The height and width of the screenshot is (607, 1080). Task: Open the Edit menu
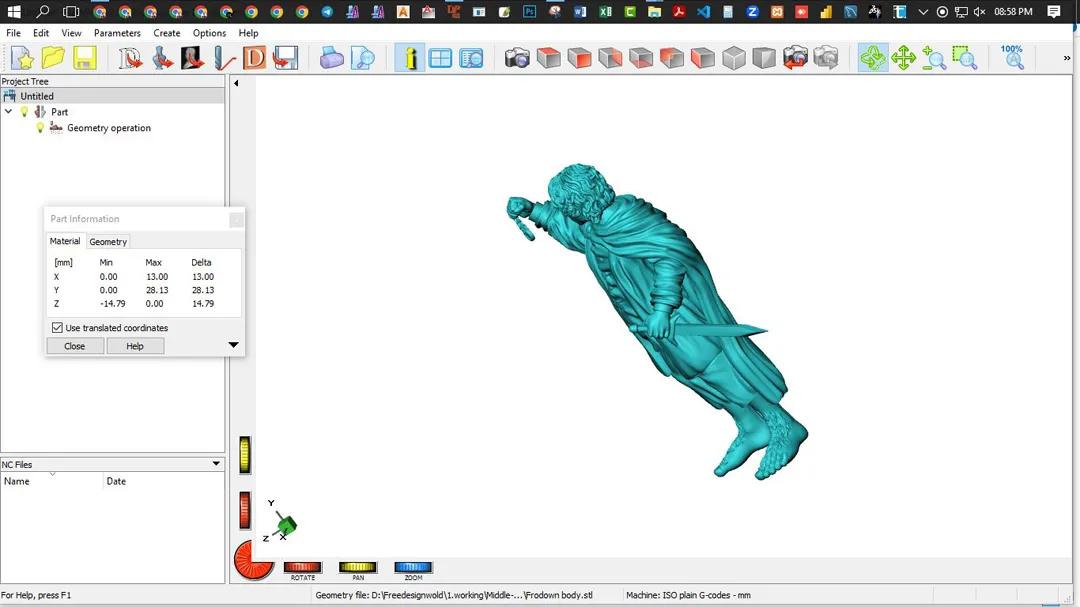pos(41,33)
